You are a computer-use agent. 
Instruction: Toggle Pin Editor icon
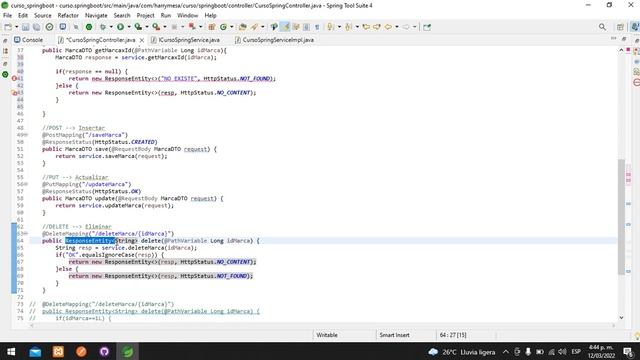(427, 27)
